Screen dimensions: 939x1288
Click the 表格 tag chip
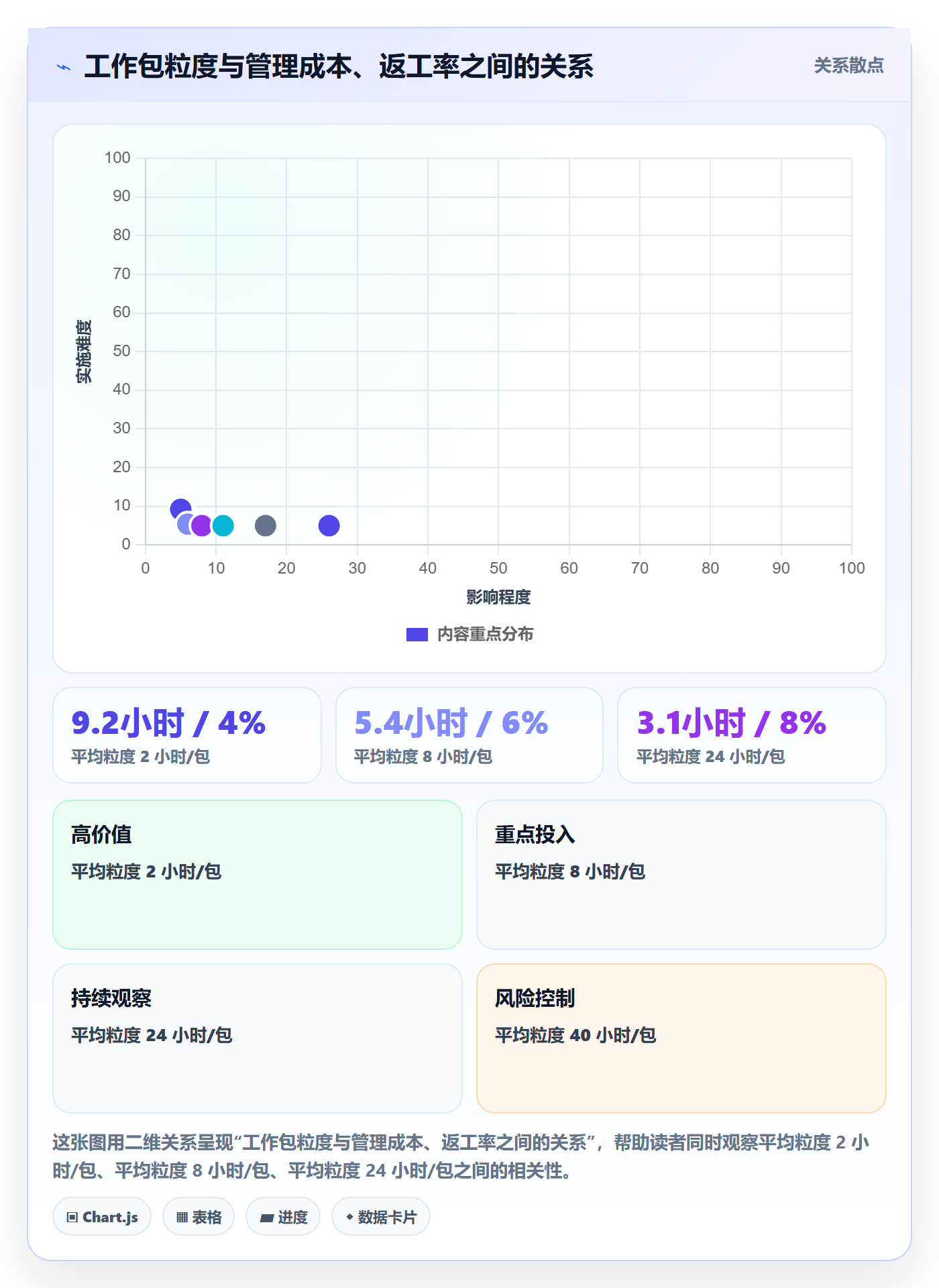click(199, 1217)
